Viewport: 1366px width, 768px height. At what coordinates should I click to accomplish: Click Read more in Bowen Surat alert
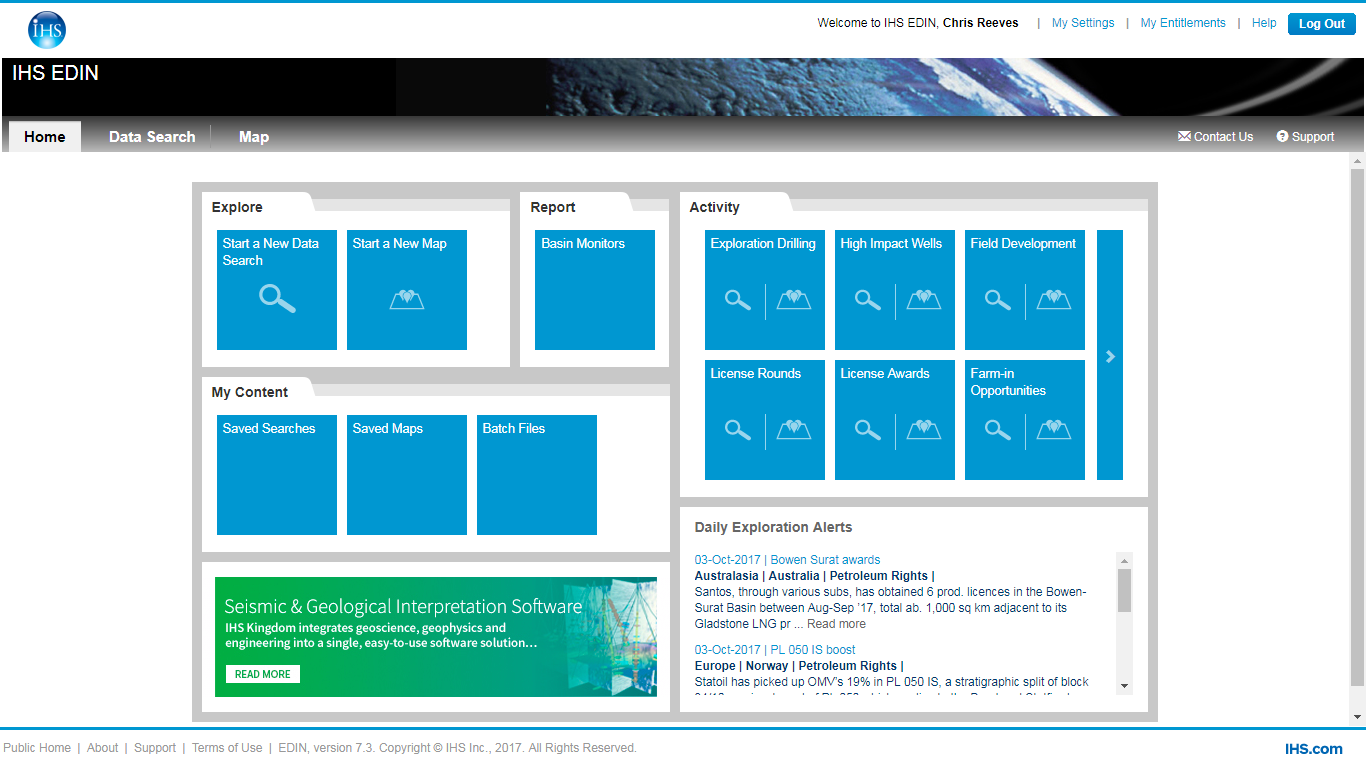836,624
